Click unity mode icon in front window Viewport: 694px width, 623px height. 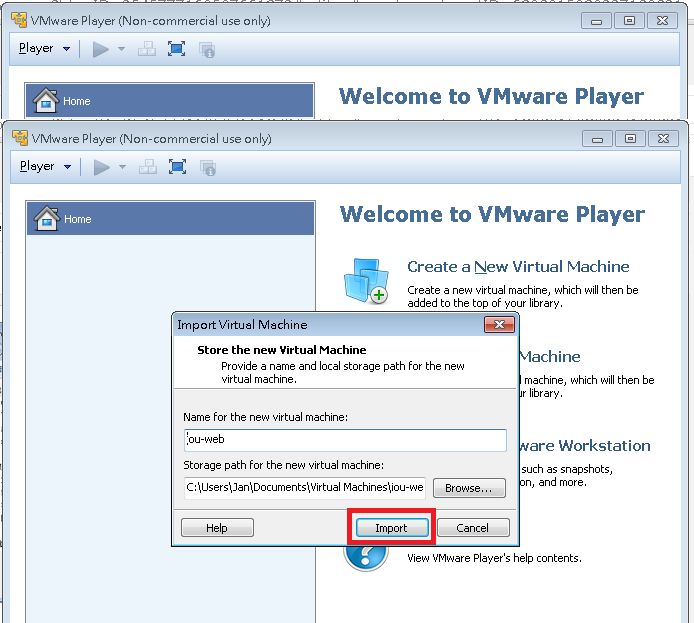pos(208,168)
